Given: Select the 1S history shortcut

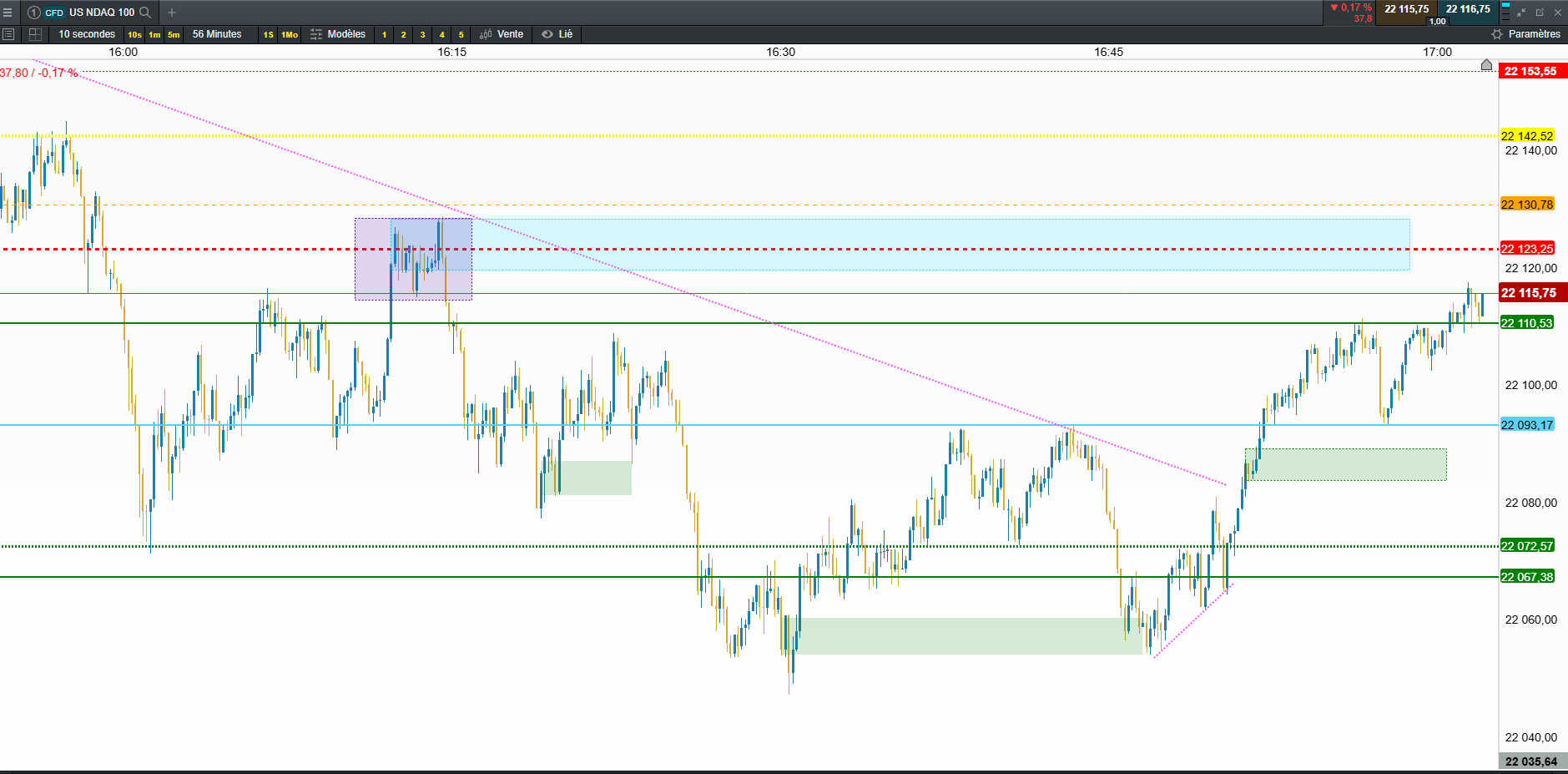Looking at the screenshot, I should (x=268, y=34).
